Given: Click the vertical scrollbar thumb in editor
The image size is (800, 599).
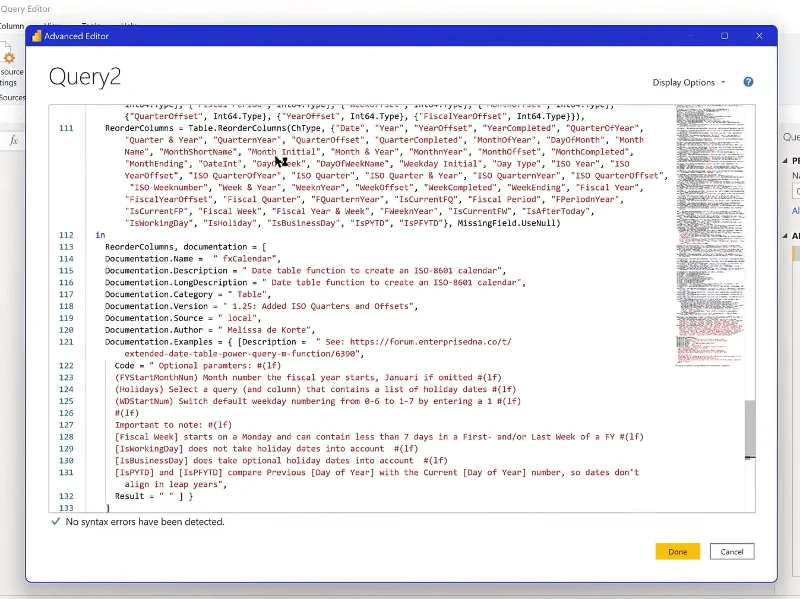Looking at the screenshot, I should pos(749,429).
